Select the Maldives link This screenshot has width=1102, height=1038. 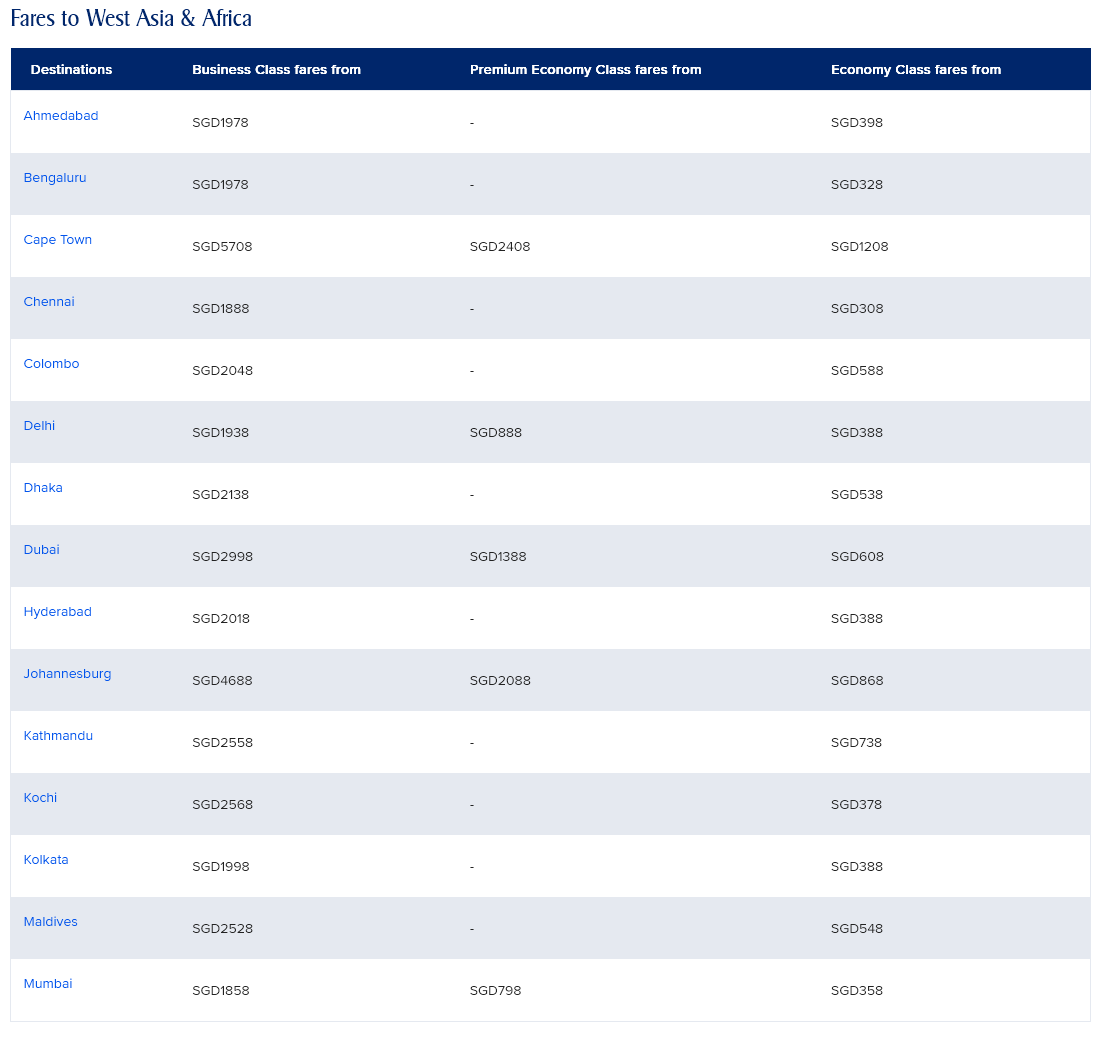[50, 922]
